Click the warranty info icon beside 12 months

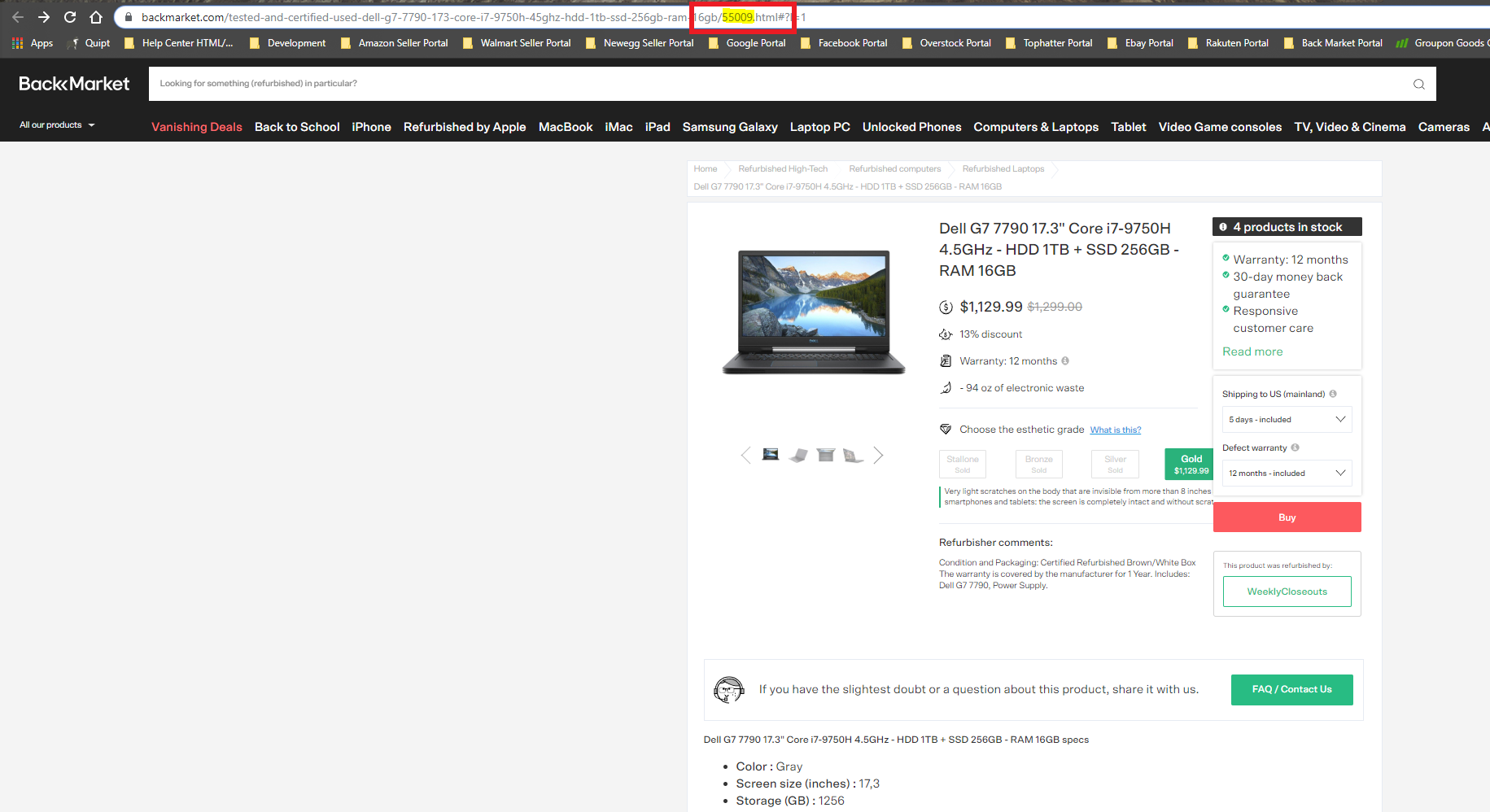tap(1065, 360)
